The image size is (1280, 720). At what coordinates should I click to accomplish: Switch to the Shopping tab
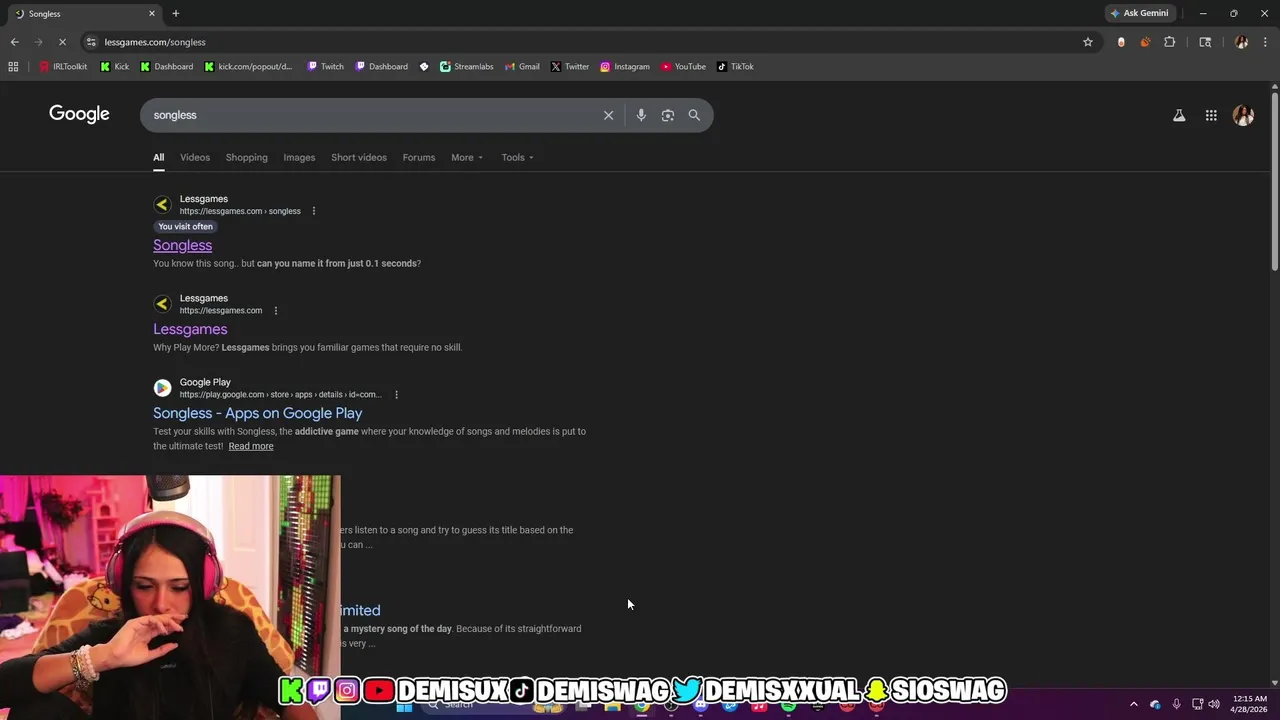(246, 157)
